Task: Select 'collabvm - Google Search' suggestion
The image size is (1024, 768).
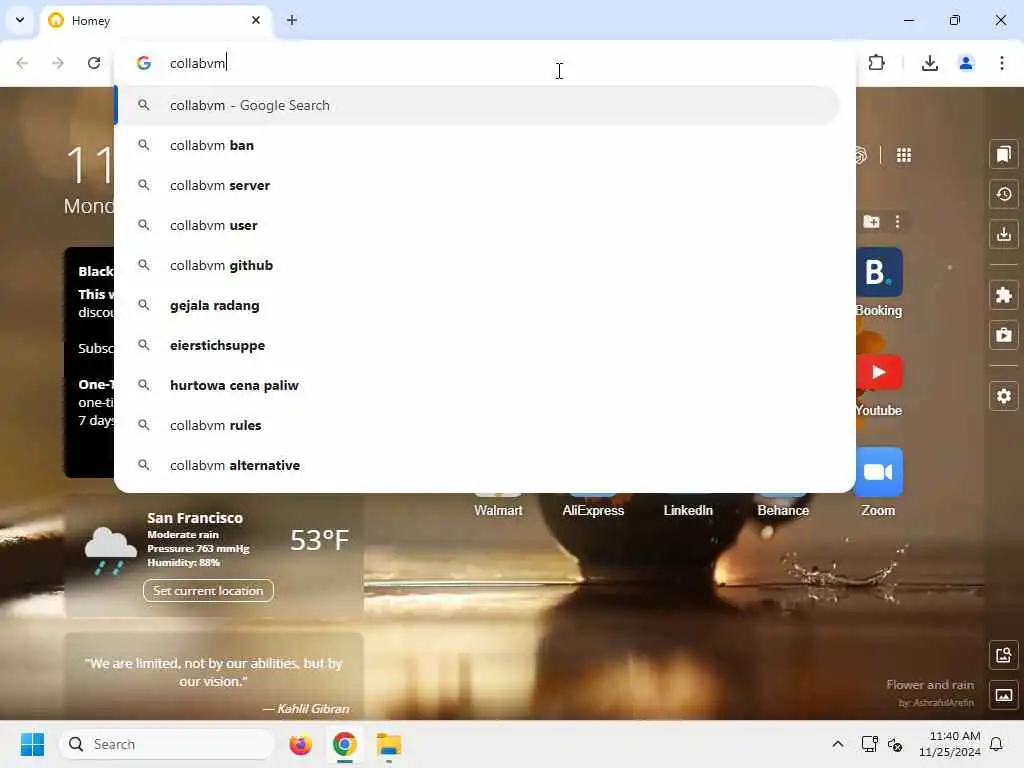Action: pos(477,105)
